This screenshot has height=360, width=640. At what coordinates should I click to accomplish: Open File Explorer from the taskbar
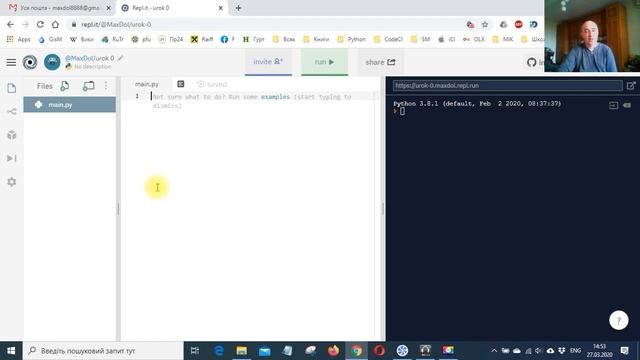242,351
